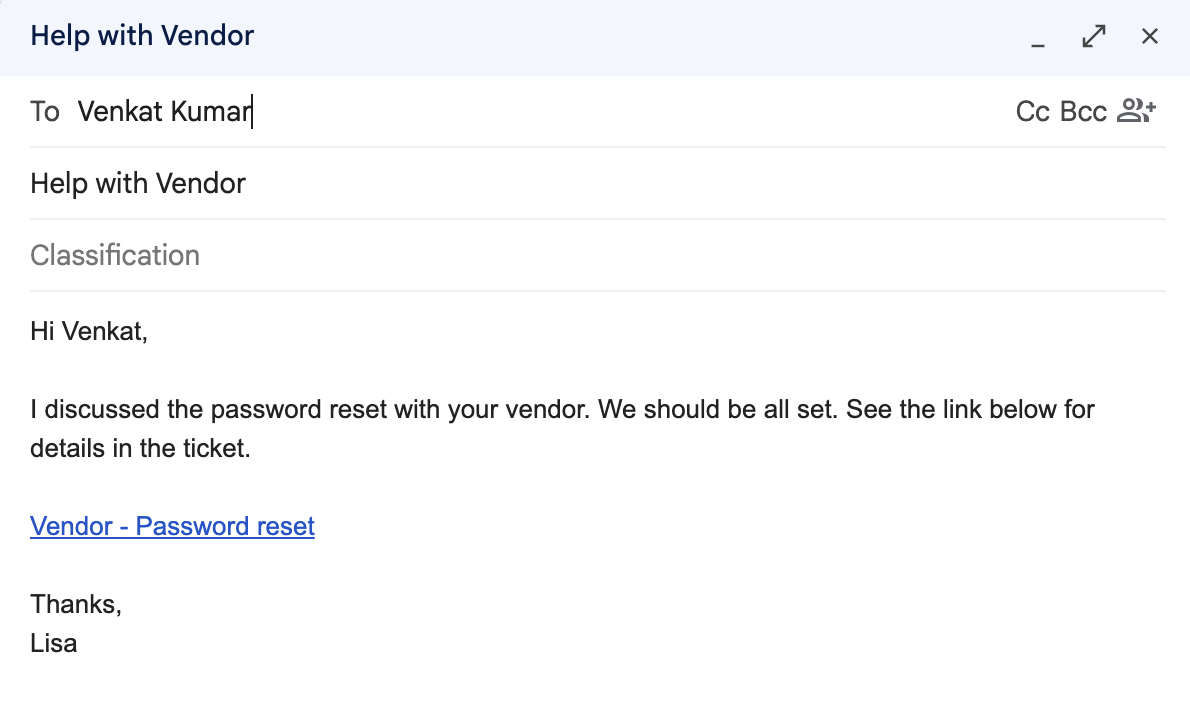Select the Venkat Kumar recipient
Image resolution: width=1190 pixels, height=704 pixels.
point(164,112)
